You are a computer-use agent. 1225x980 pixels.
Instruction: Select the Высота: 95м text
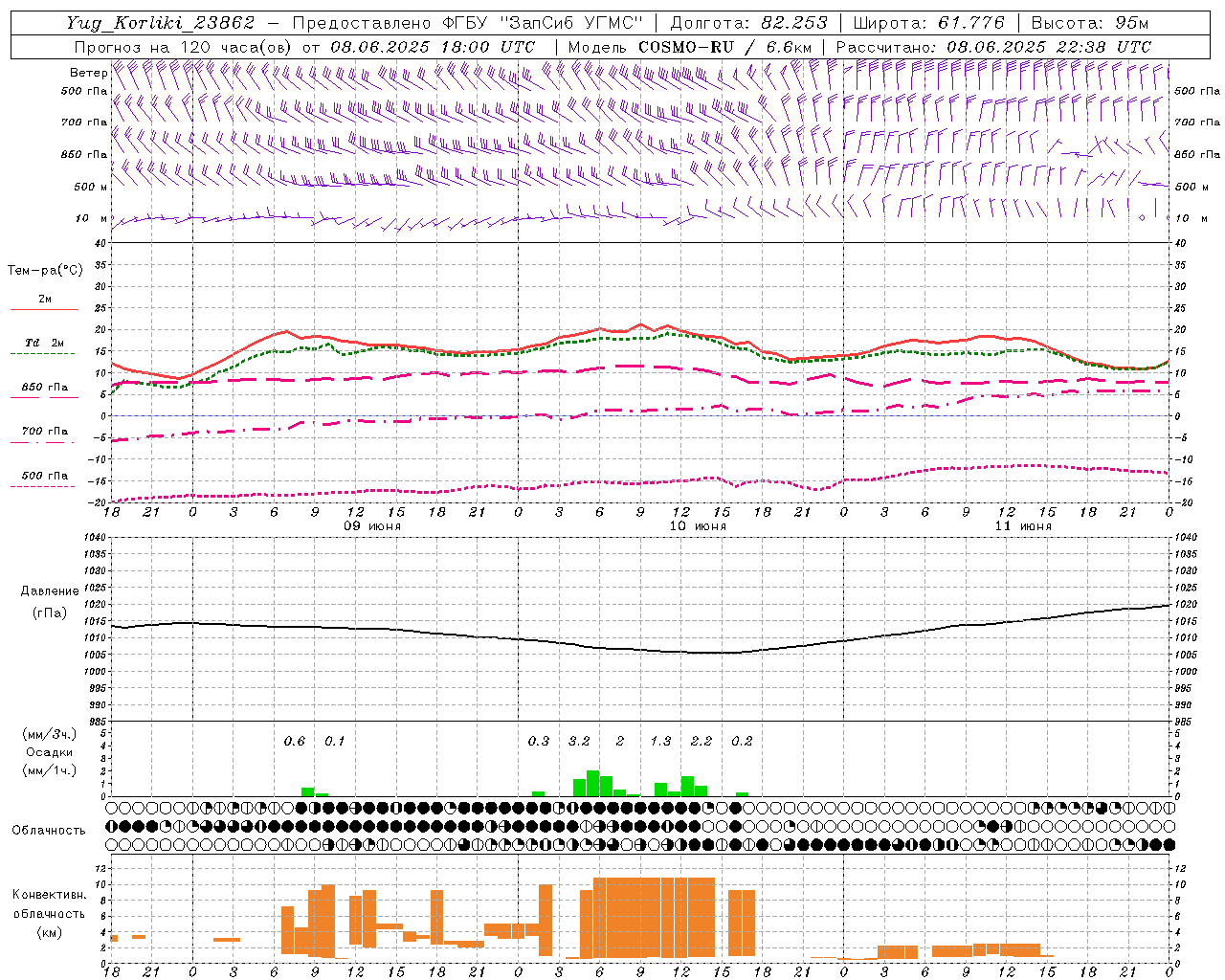(x=1090, y=23)
